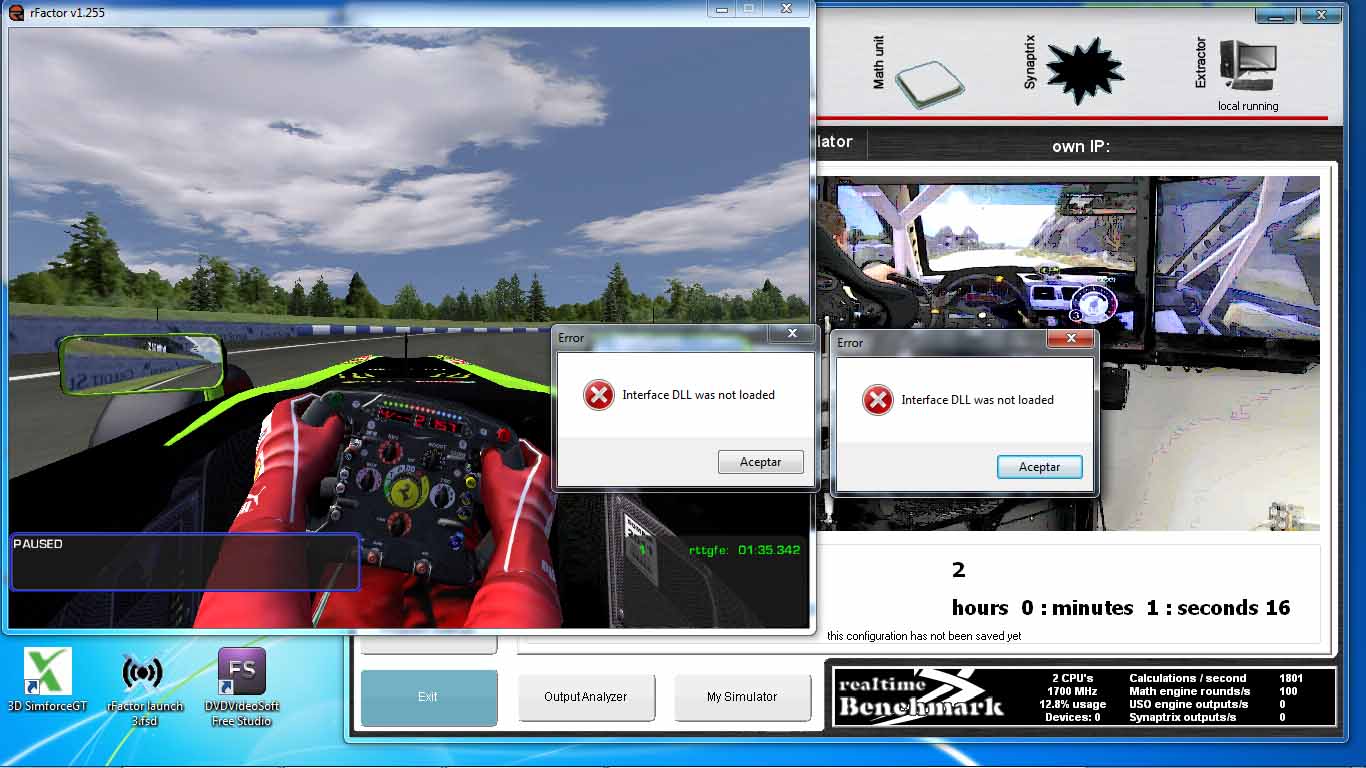
Task: Open the rFactor launch 3.fsd desktop file
Action: (143, 672)
